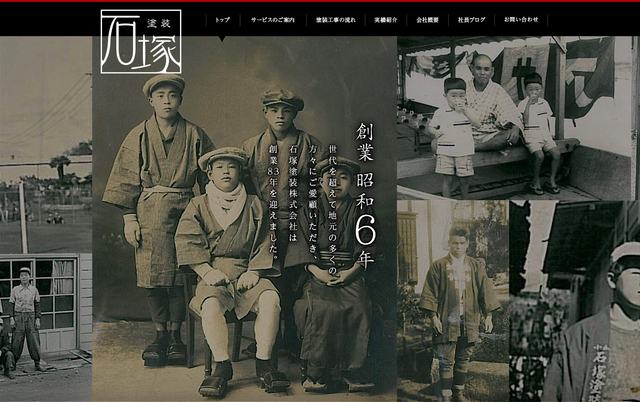Navigate to 会社概要 in the top menu
This screenshot has height=402, width=640.
[430, 19]
